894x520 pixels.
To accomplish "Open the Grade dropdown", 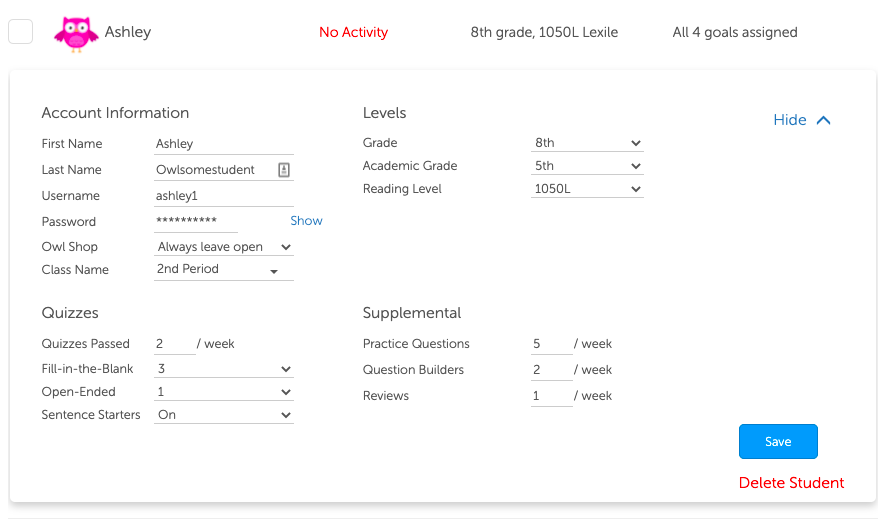I will (x=587, y=143).
